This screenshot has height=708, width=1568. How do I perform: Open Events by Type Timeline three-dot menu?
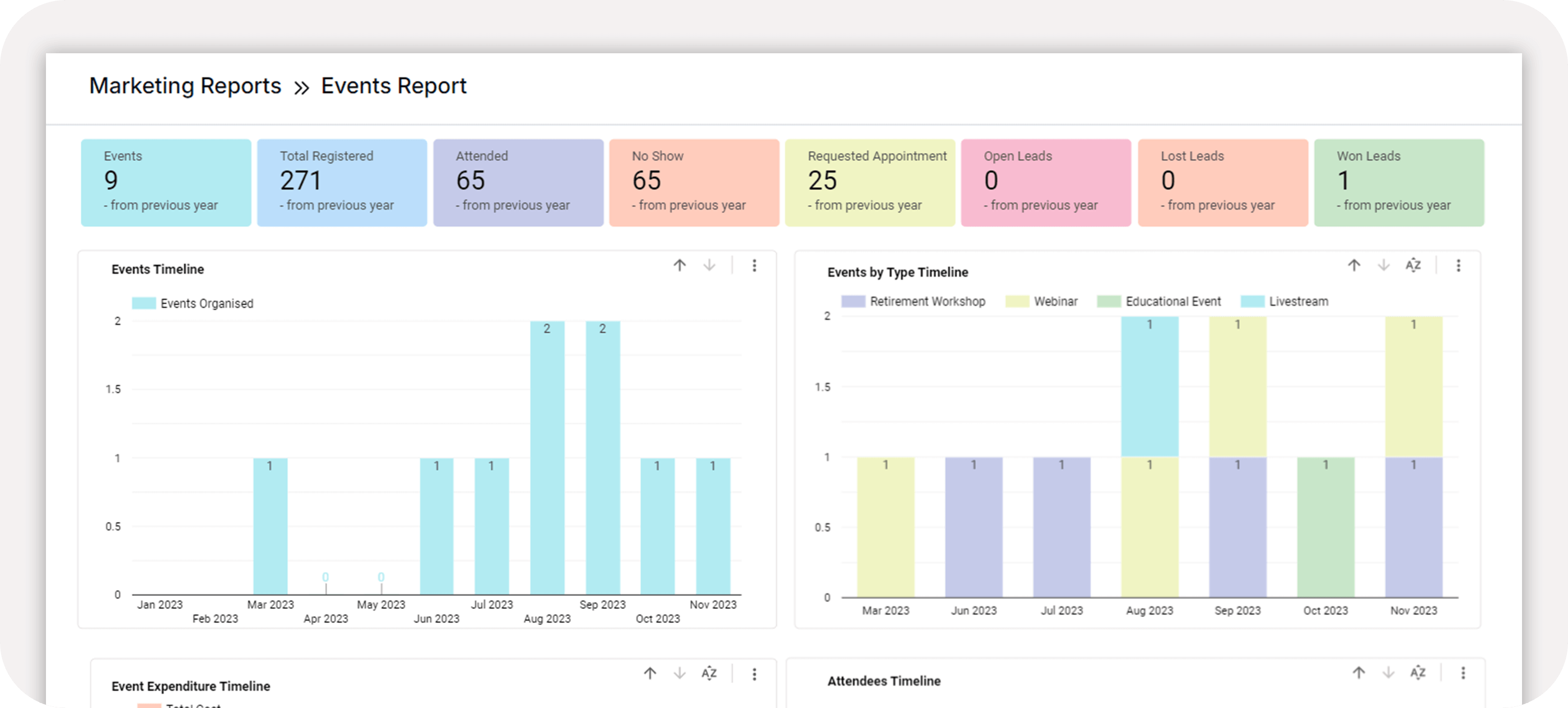1458,265
